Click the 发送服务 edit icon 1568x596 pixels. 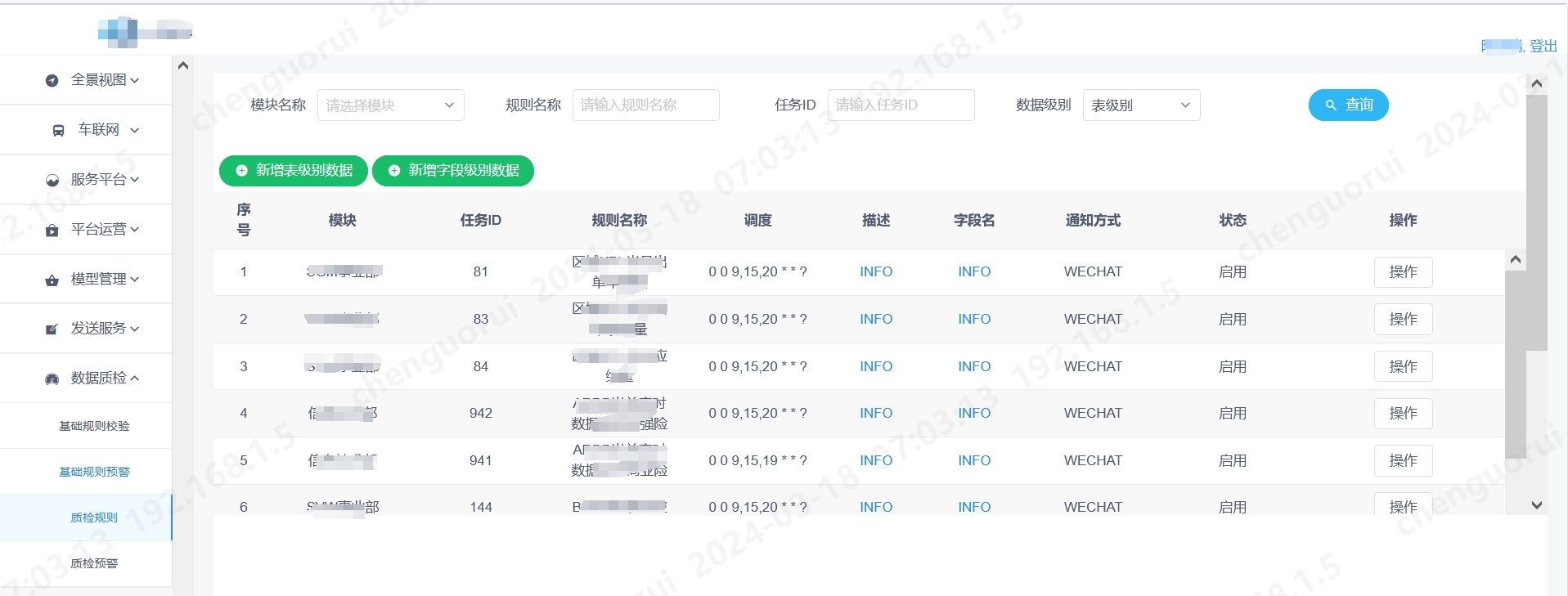52,329
